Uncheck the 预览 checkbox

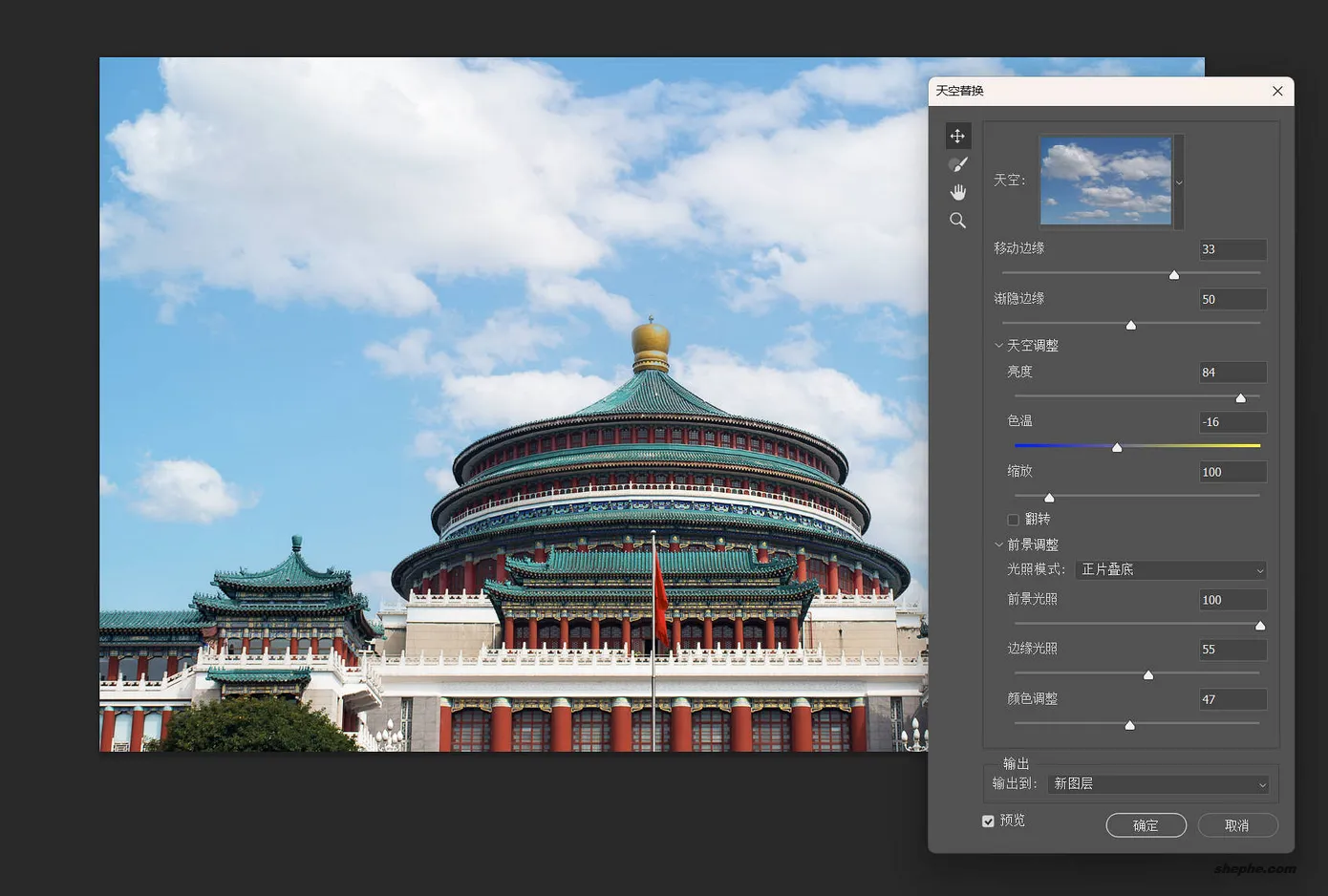pyautogui.click(x=988, y=821)
